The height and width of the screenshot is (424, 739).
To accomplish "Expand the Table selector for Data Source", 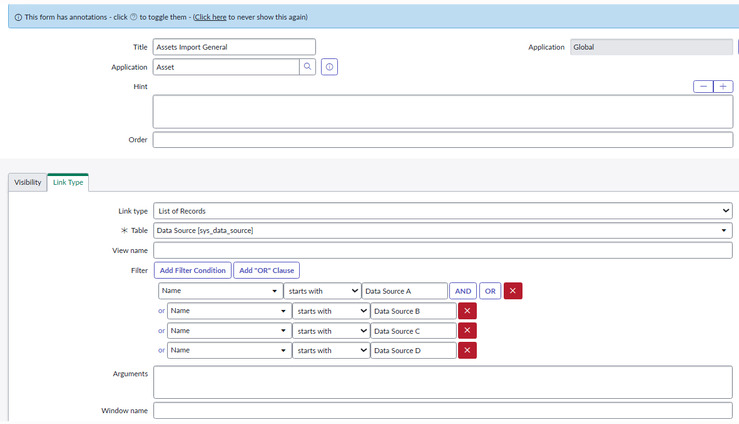I will point(443,231).
